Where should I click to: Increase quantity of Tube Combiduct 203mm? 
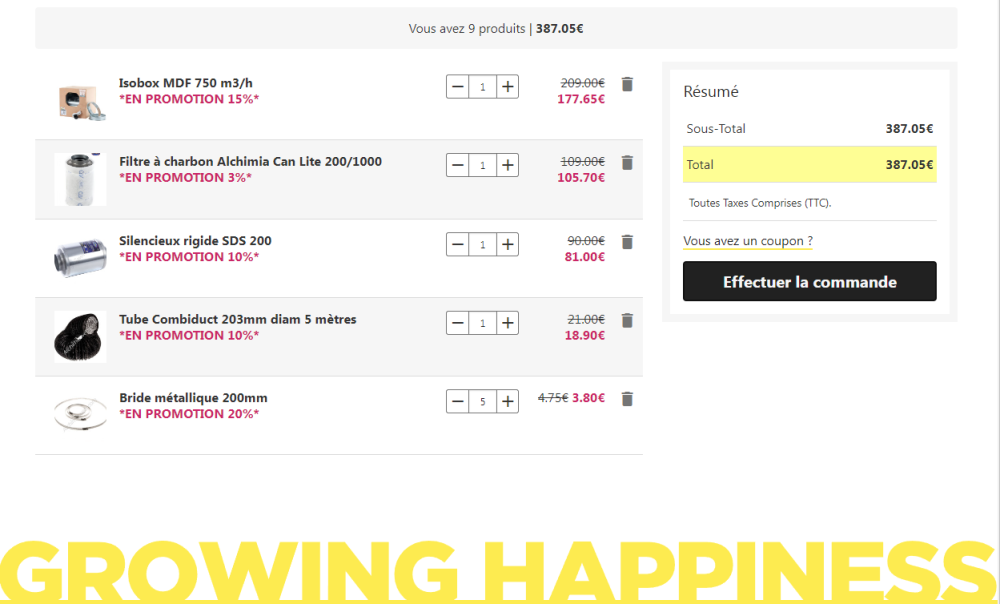508,323
